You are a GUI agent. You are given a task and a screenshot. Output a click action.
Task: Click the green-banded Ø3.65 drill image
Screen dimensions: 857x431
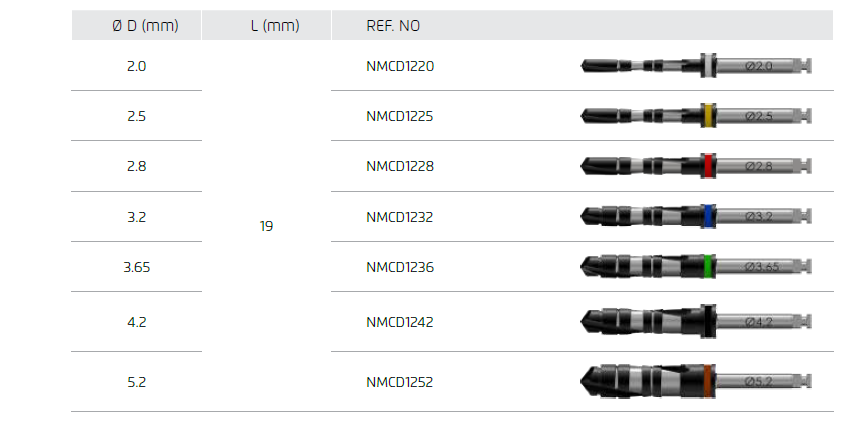(697, 267)
